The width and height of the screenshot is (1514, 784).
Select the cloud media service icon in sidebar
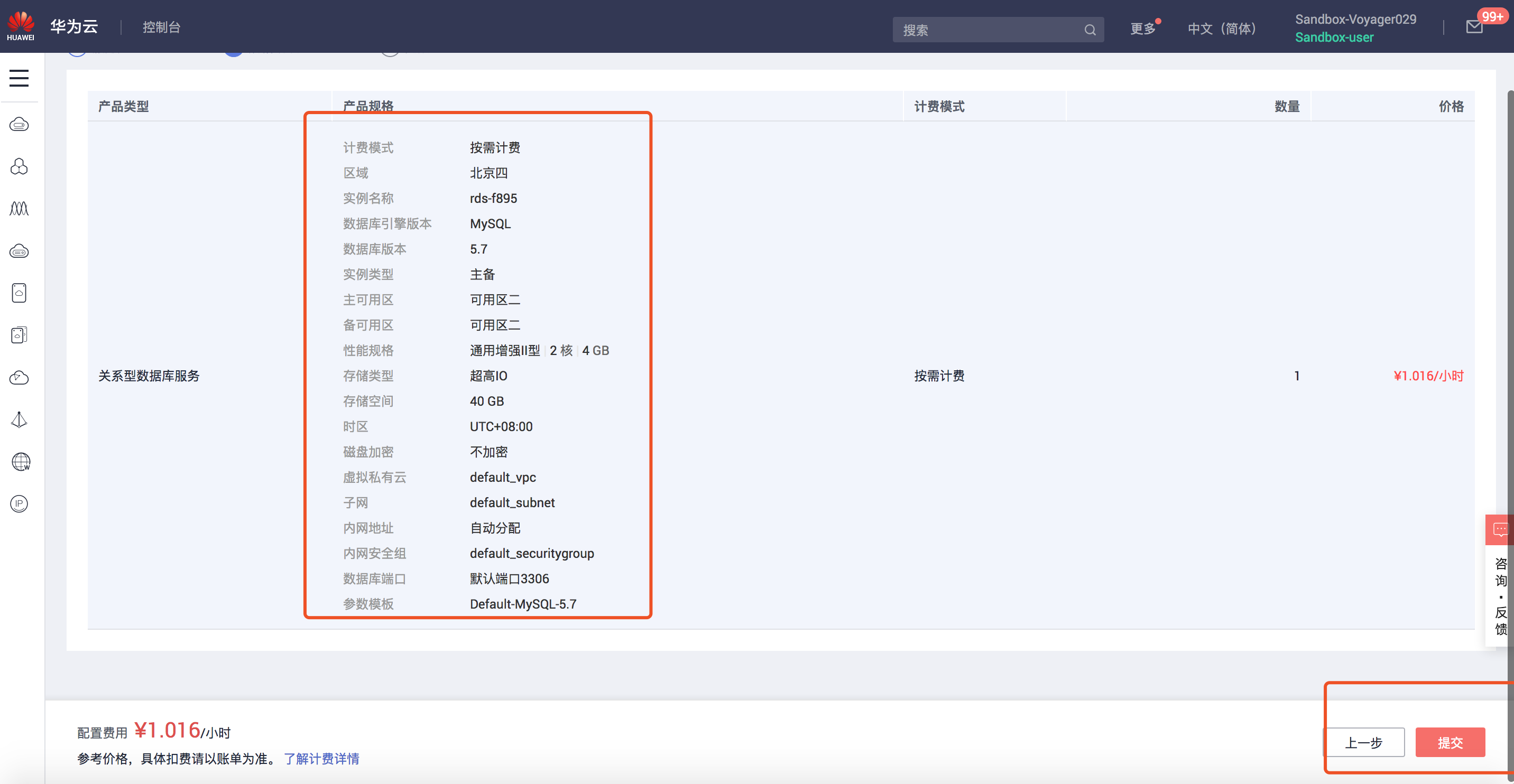[20, 377]
